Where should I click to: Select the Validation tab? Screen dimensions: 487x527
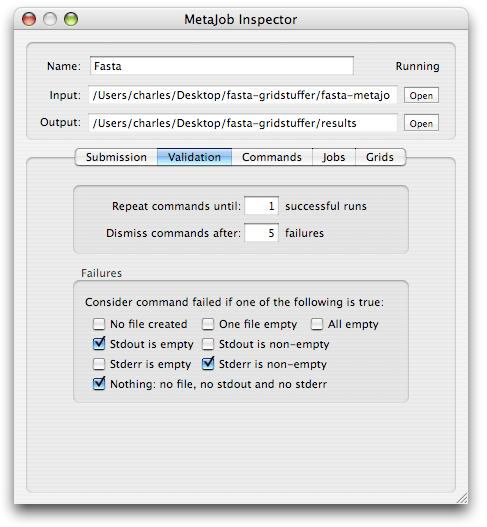click(x=194, y=157)
